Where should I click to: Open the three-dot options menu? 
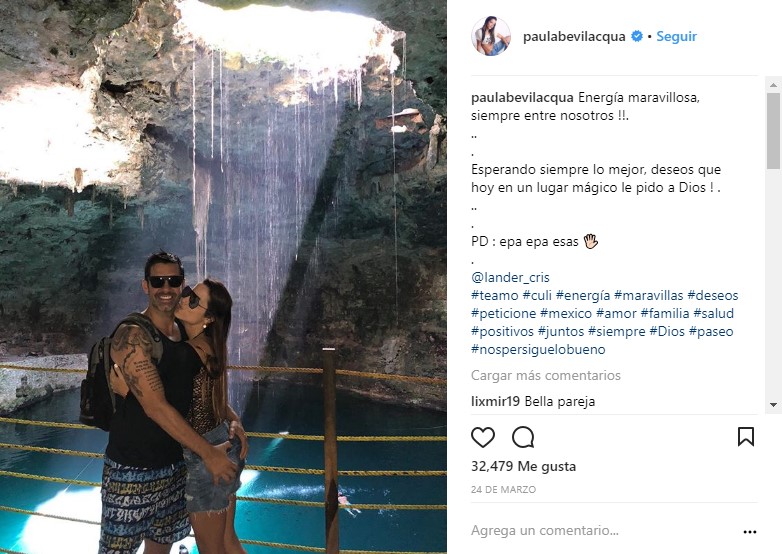pos(750,532)
